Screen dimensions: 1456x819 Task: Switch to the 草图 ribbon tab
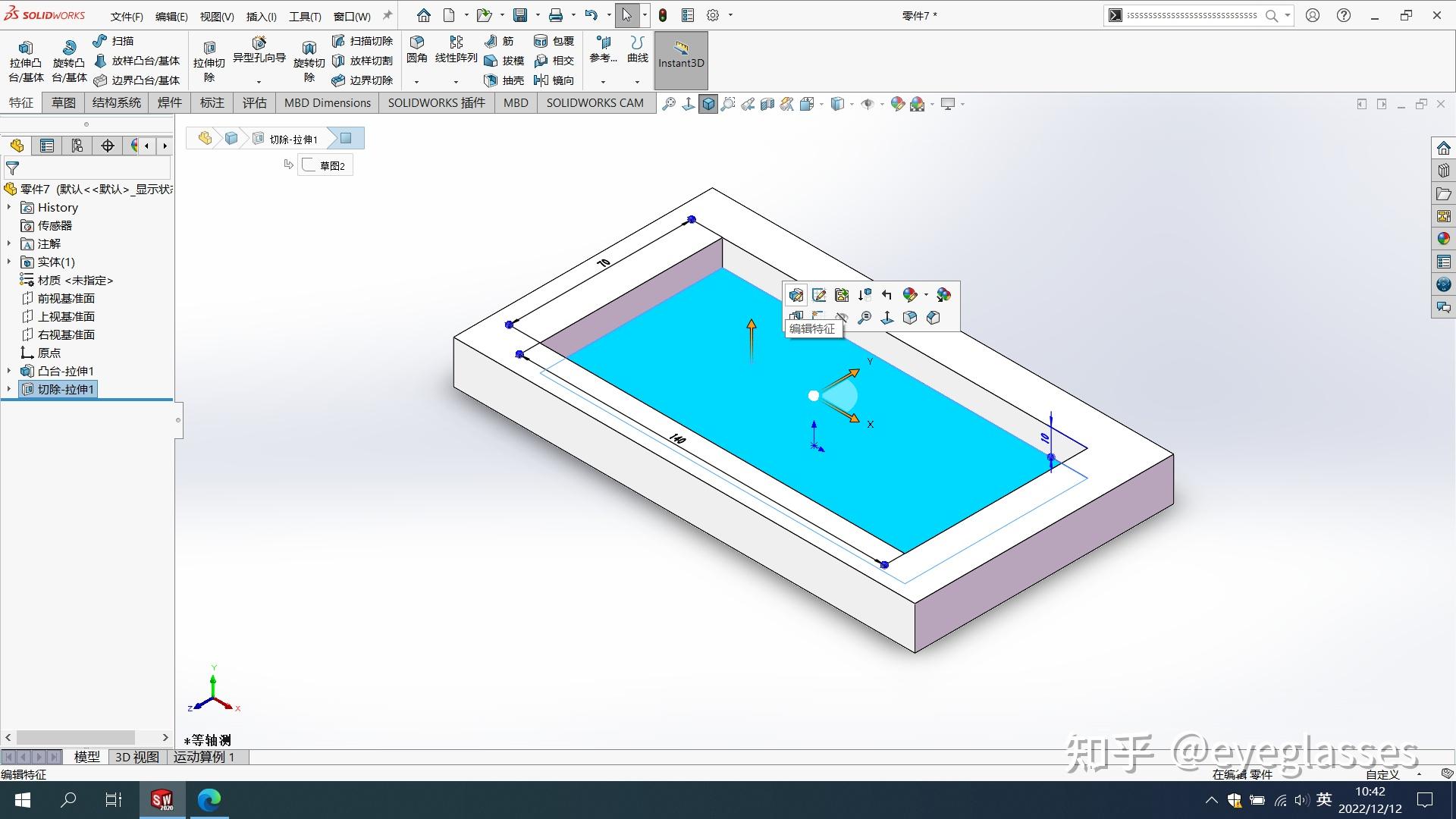(63, 103)
